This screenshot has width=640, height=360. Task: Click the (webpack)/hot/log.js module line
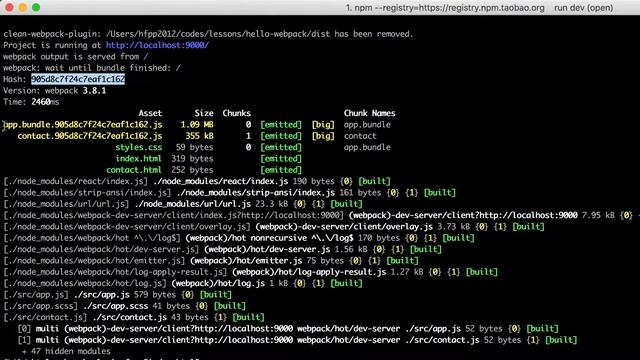point(183,283)
